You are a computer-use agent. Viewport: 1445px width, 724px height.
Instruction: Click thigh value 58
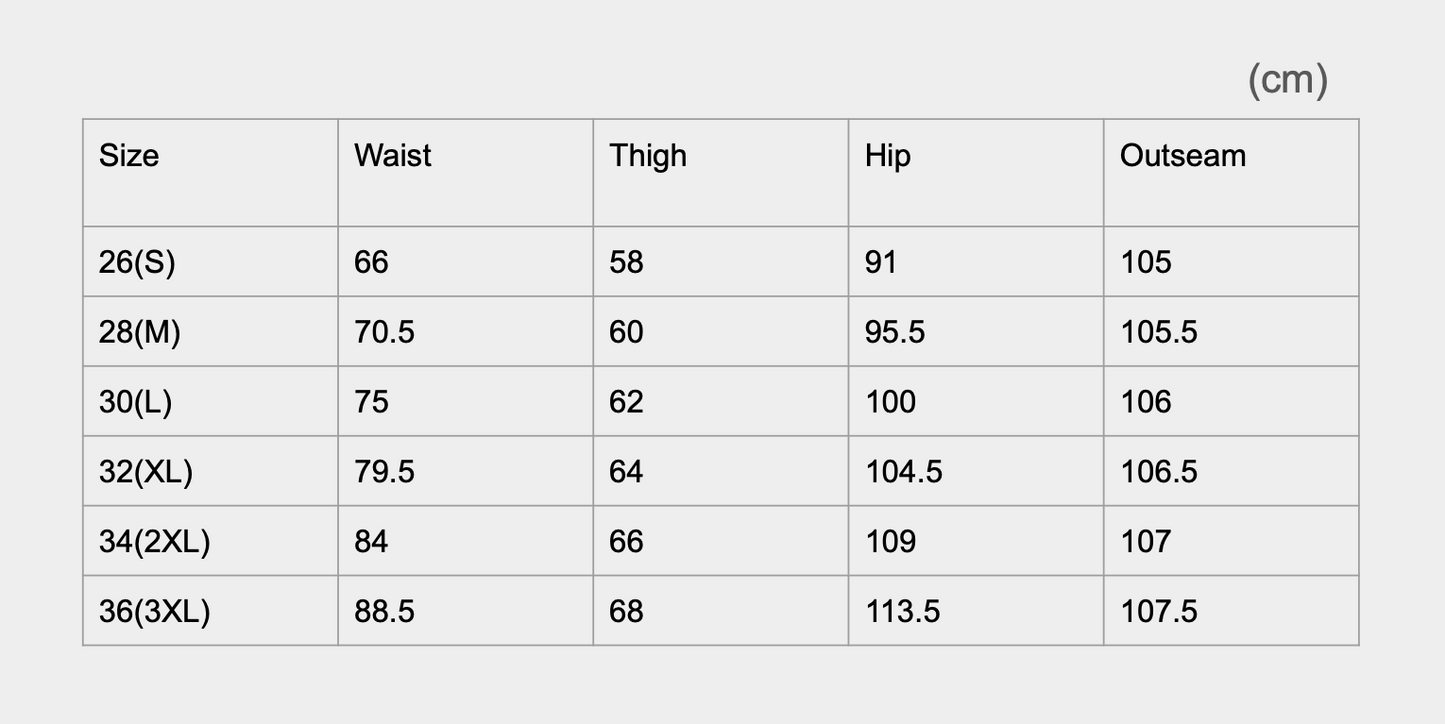pos(626,262)
